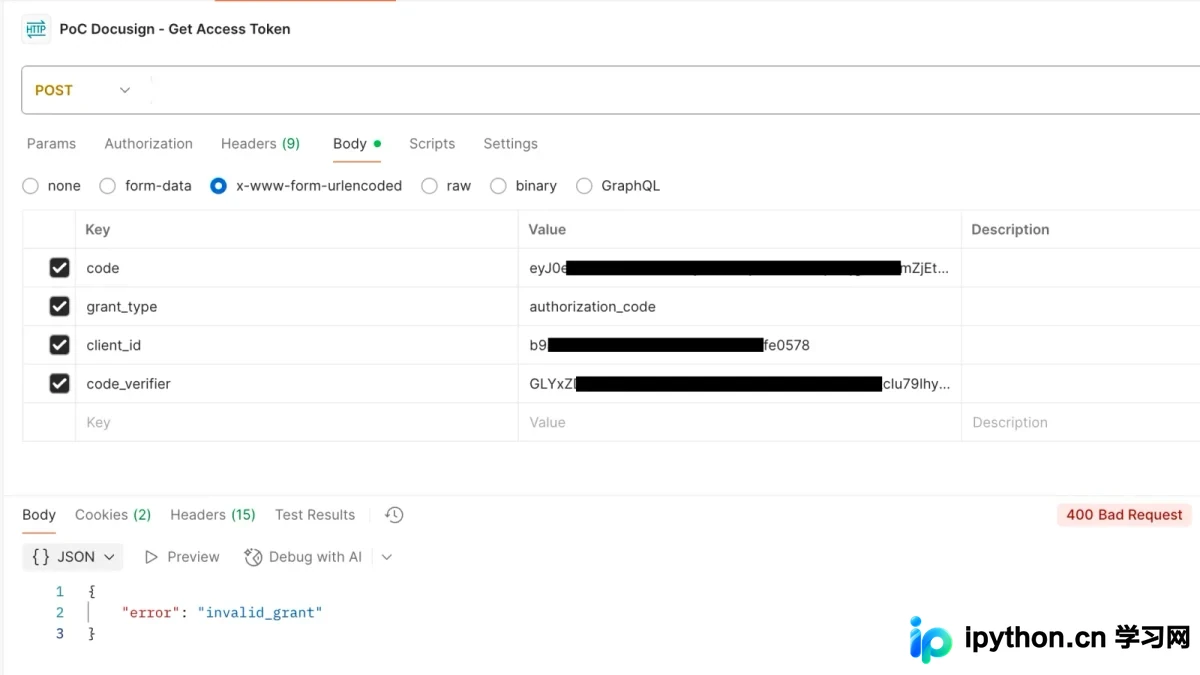Select the GraphQL body option

(584, 186)
